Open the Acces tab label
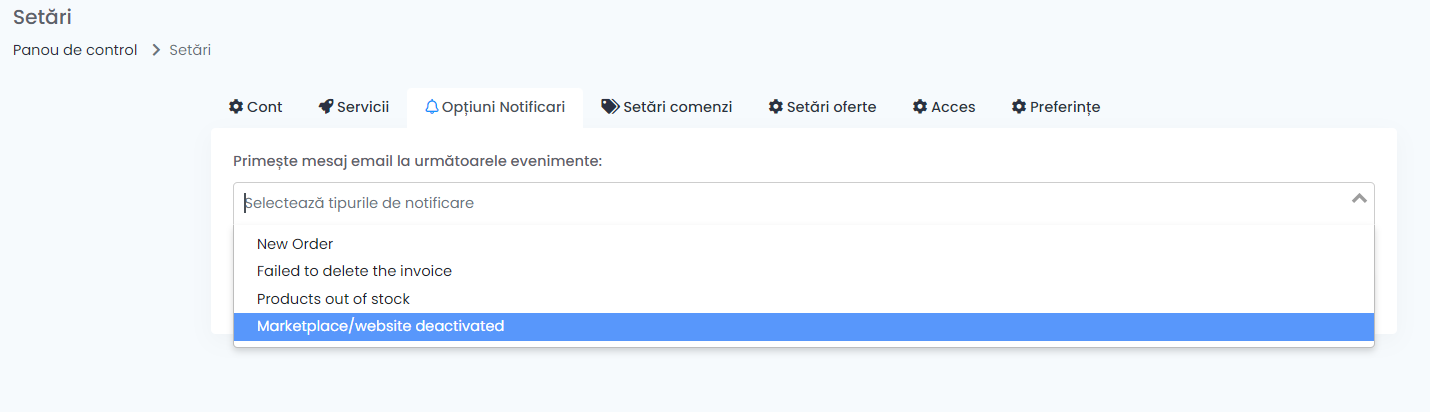The height and width of the screenshot is (412, 1430). pyautogui.click(x=953, y=107)
